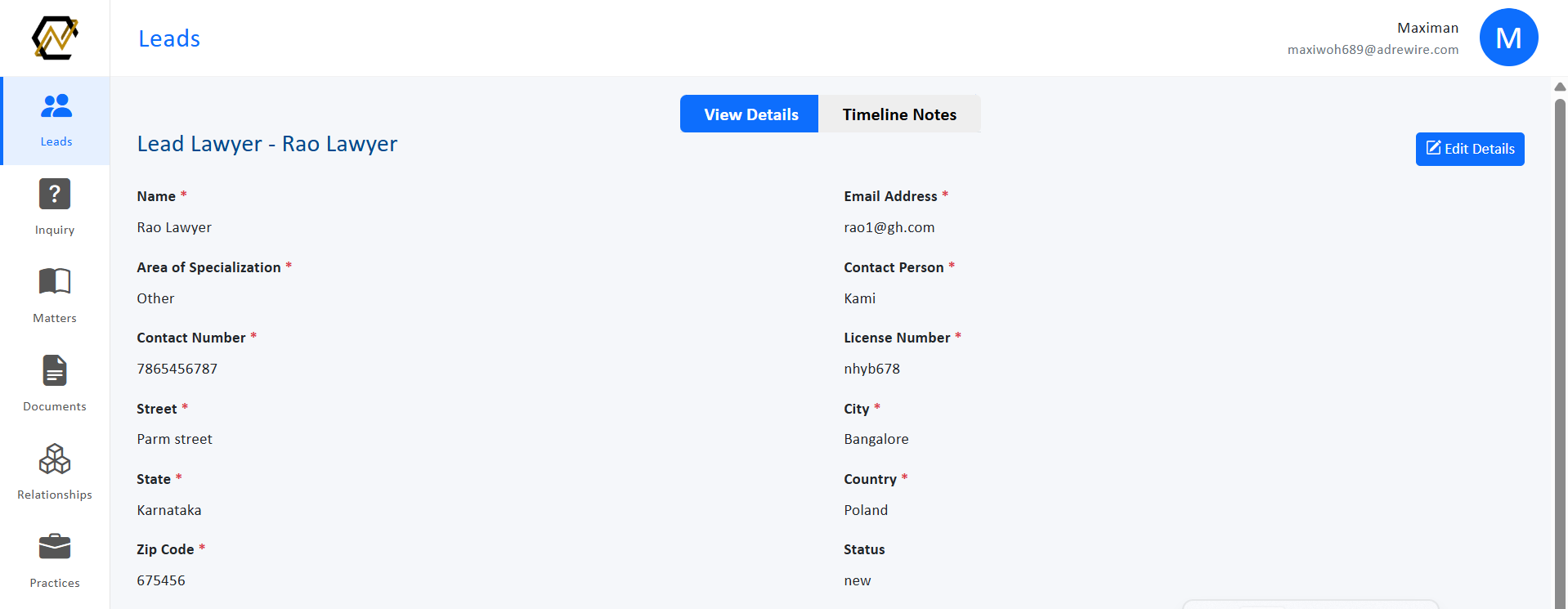The width and height of the screenshot is (1568, 609).
Task: Click the scrollbar up arrow
Action: [x=1560, y=86]
